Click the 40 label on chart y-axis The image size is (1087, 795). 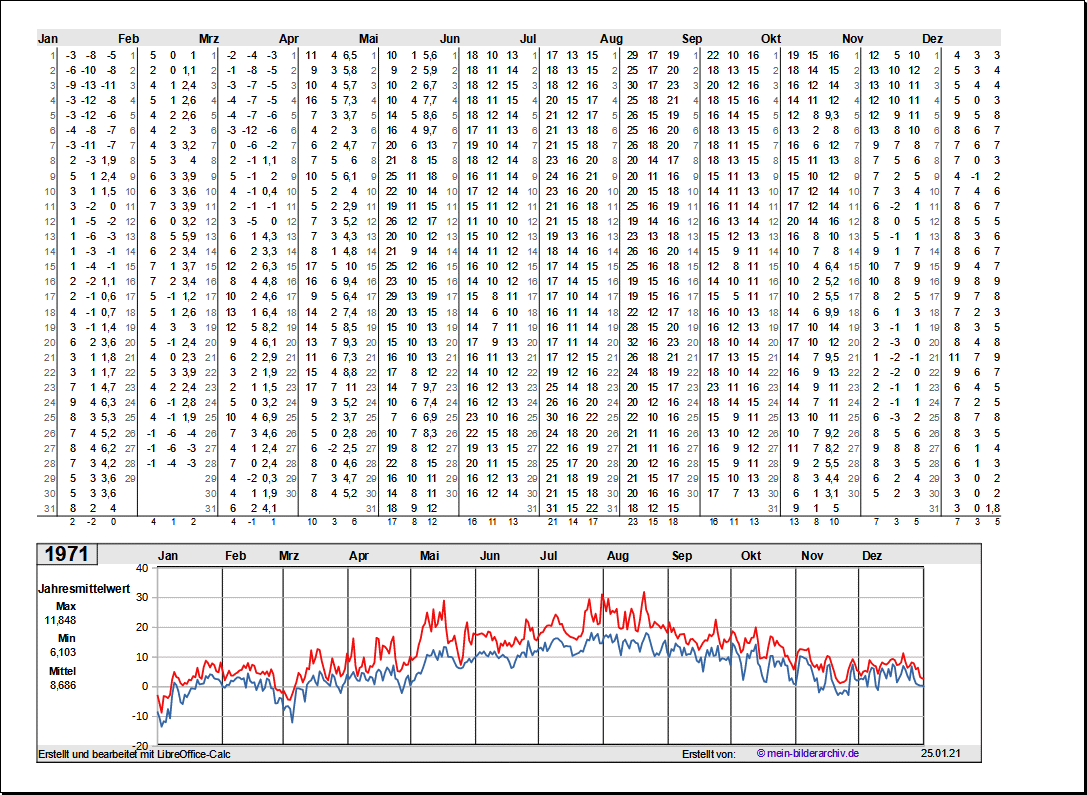141,568
